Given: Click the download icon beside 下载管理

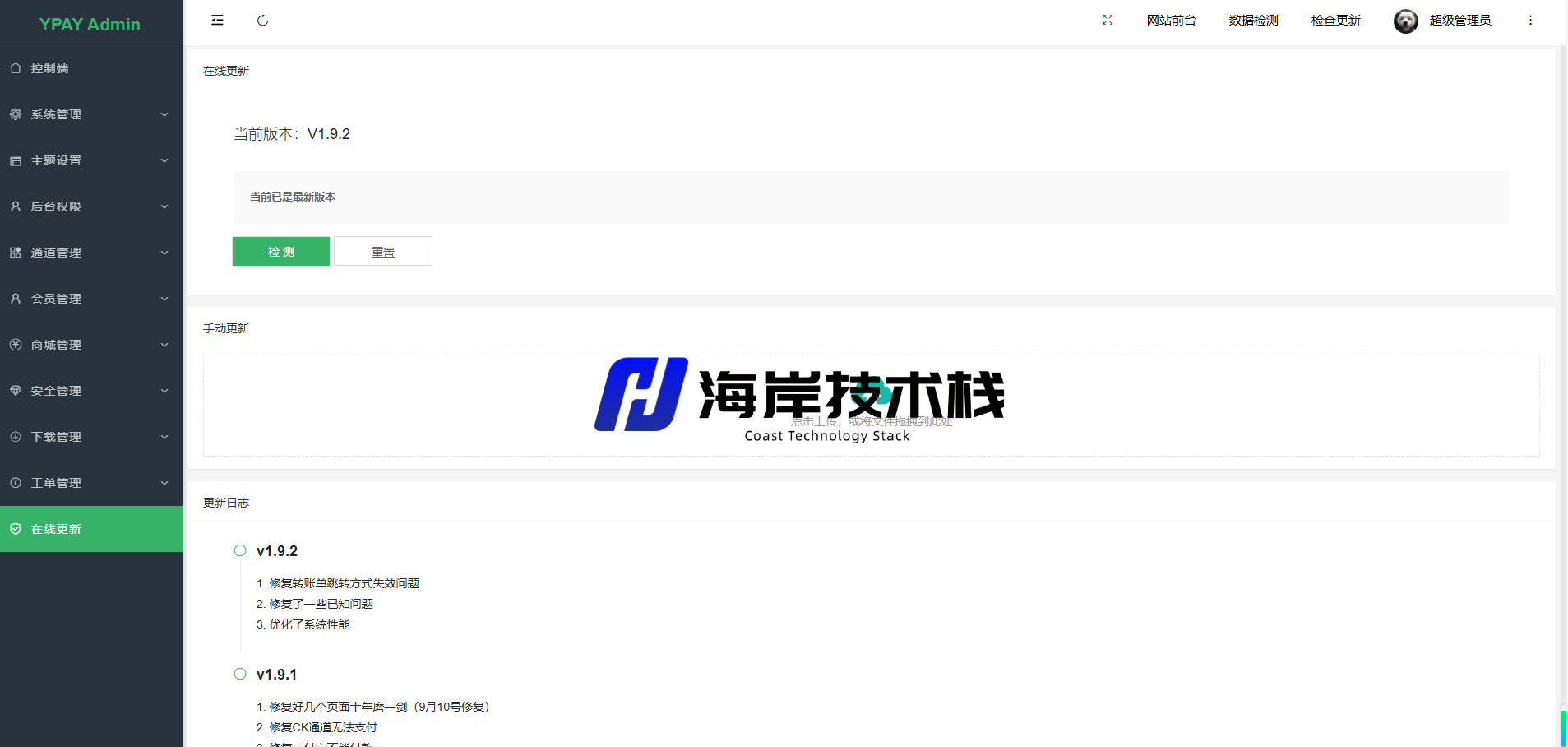Looking at the screenshot, I should tap(16, 437).
